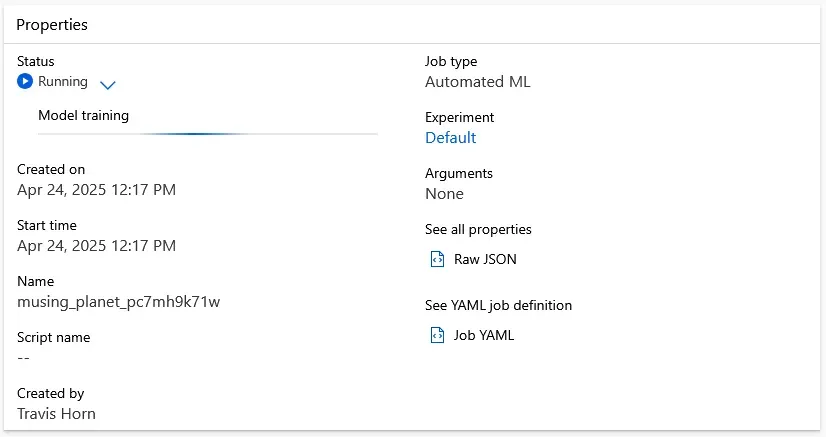Click the blue Running status icon
Viewport: 826px width, 437px height.
click(x=25, y=82)
